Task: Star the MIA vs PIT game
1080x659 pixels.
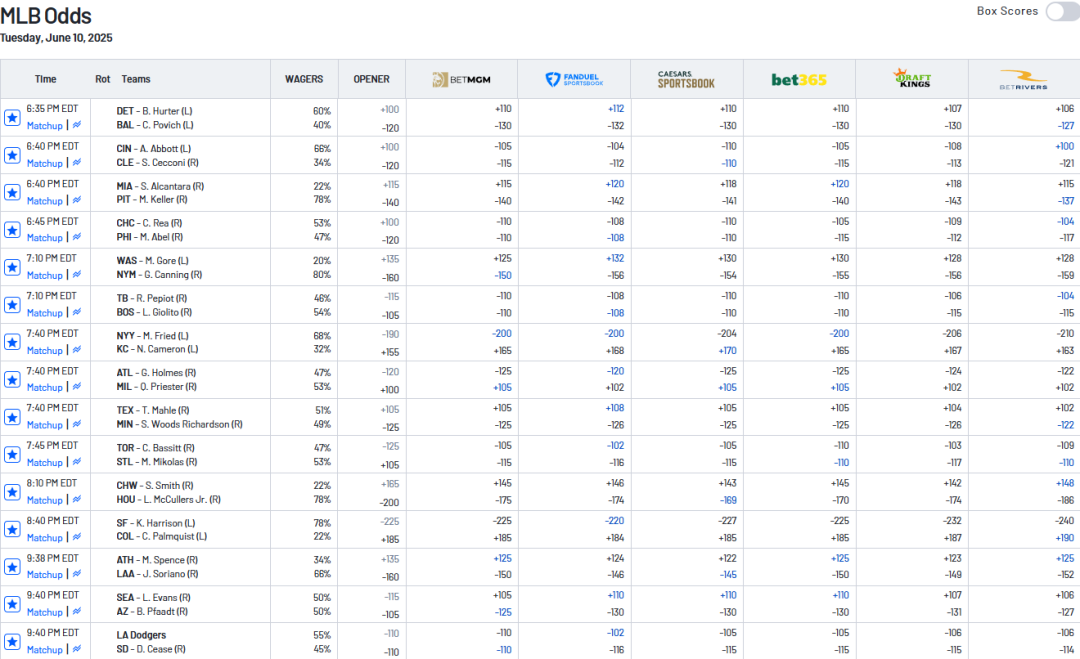Action: [x=12, y=192]
